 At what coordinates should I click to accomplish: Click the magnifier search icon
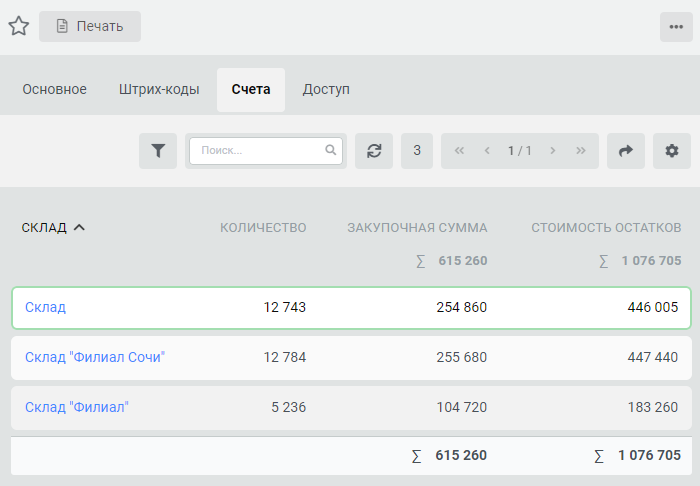330,150
